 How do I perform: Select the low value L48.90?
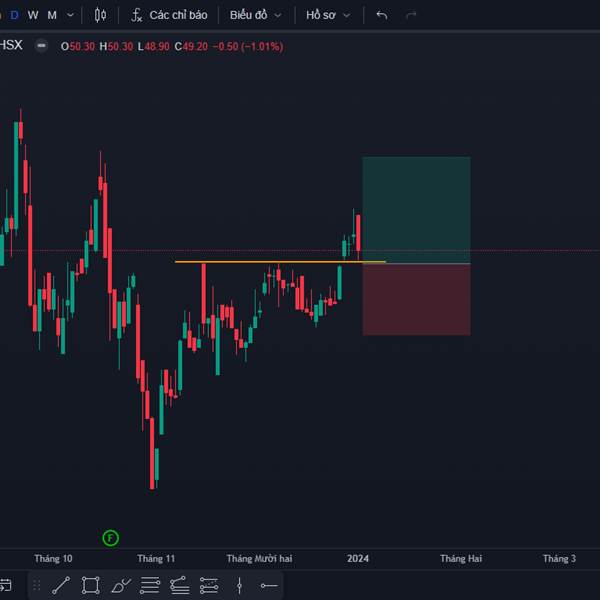pos(153,47)
